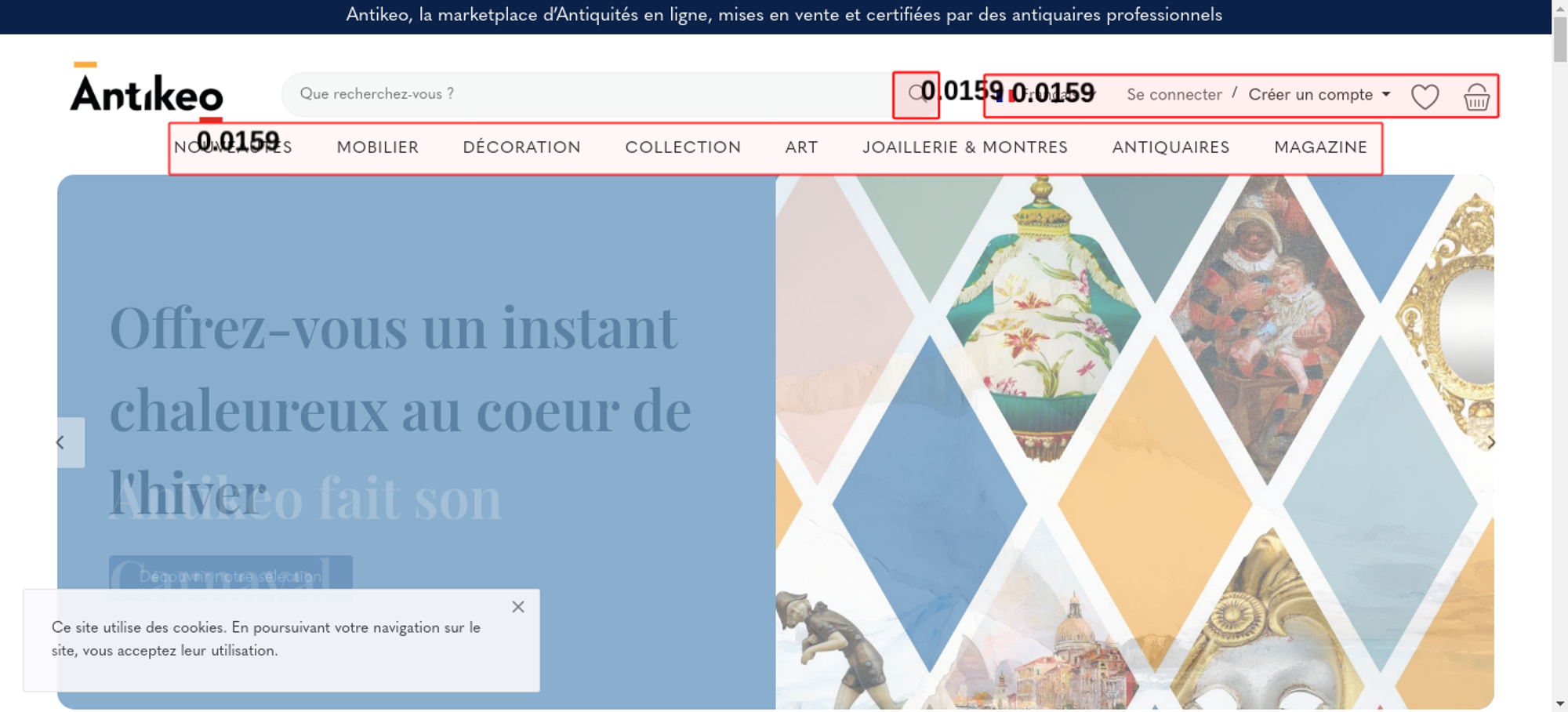The height and width of the screenshot is (712, 1568).
Task: Expand the Créer un compte dropdown arrow
Action: pyautogui.click(x=1386, y=94)
